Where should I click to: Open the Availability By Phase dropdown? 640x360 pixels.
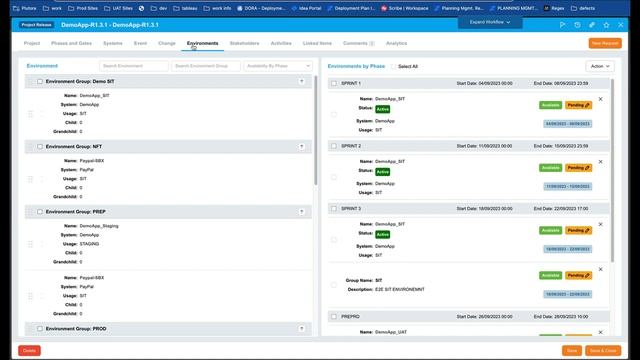pyautogui.click(x=278, y=66)
